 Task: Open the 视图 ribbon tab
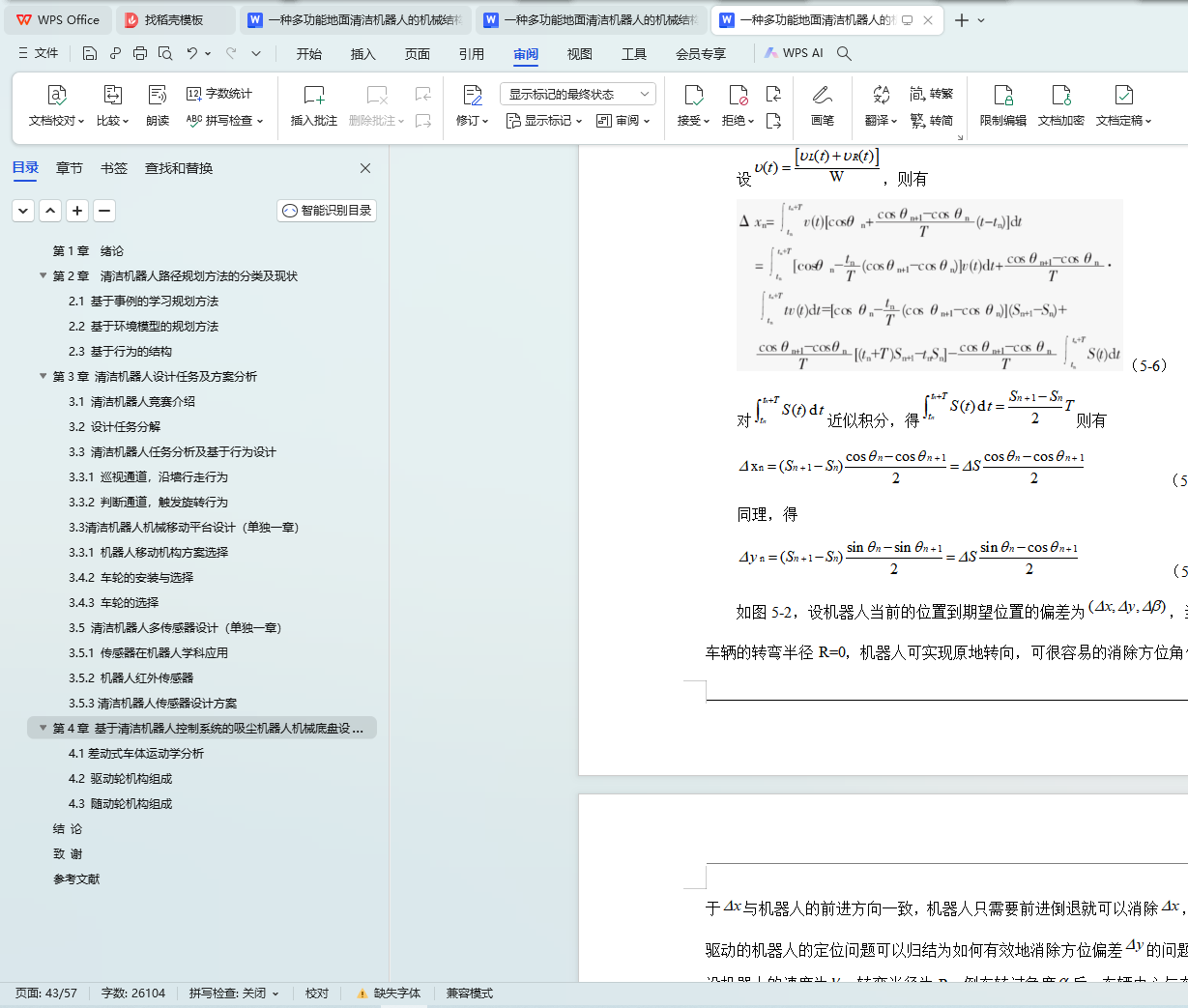[x=580, y=54]
